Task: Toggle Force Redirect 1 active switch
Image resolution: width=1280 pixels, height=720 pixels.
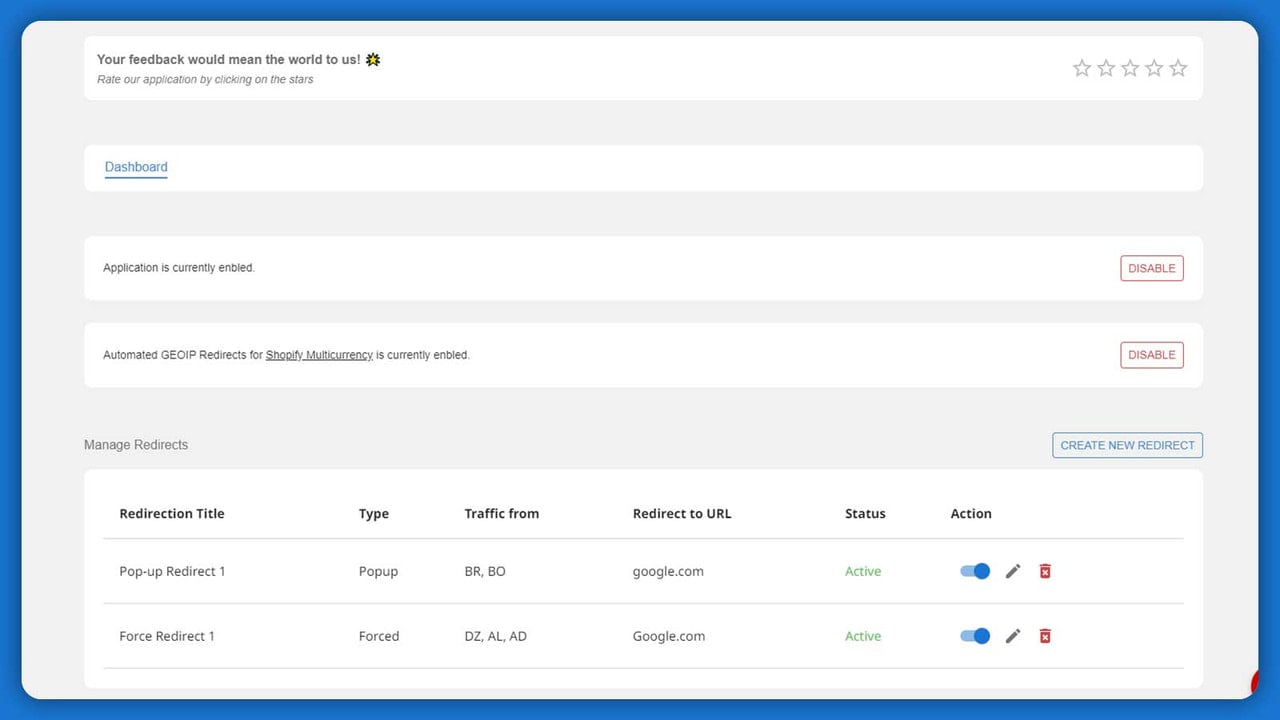Action: [x=975, y=636]
